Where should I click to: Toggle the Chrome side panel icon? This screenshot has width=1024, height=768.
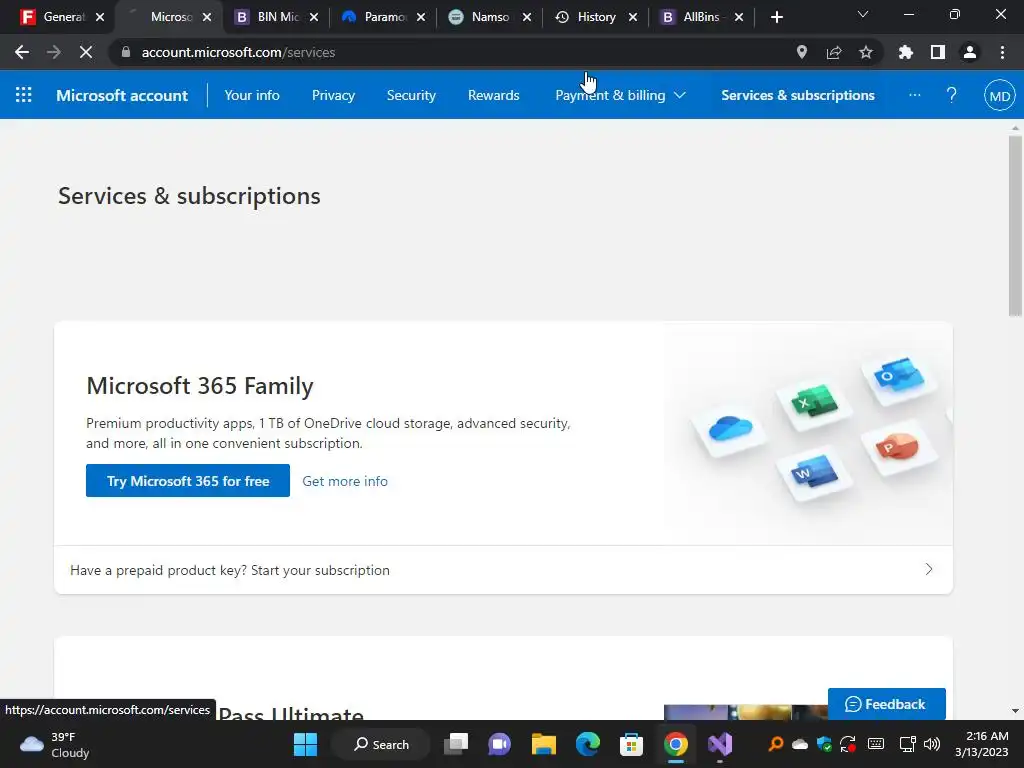point(938,52)
